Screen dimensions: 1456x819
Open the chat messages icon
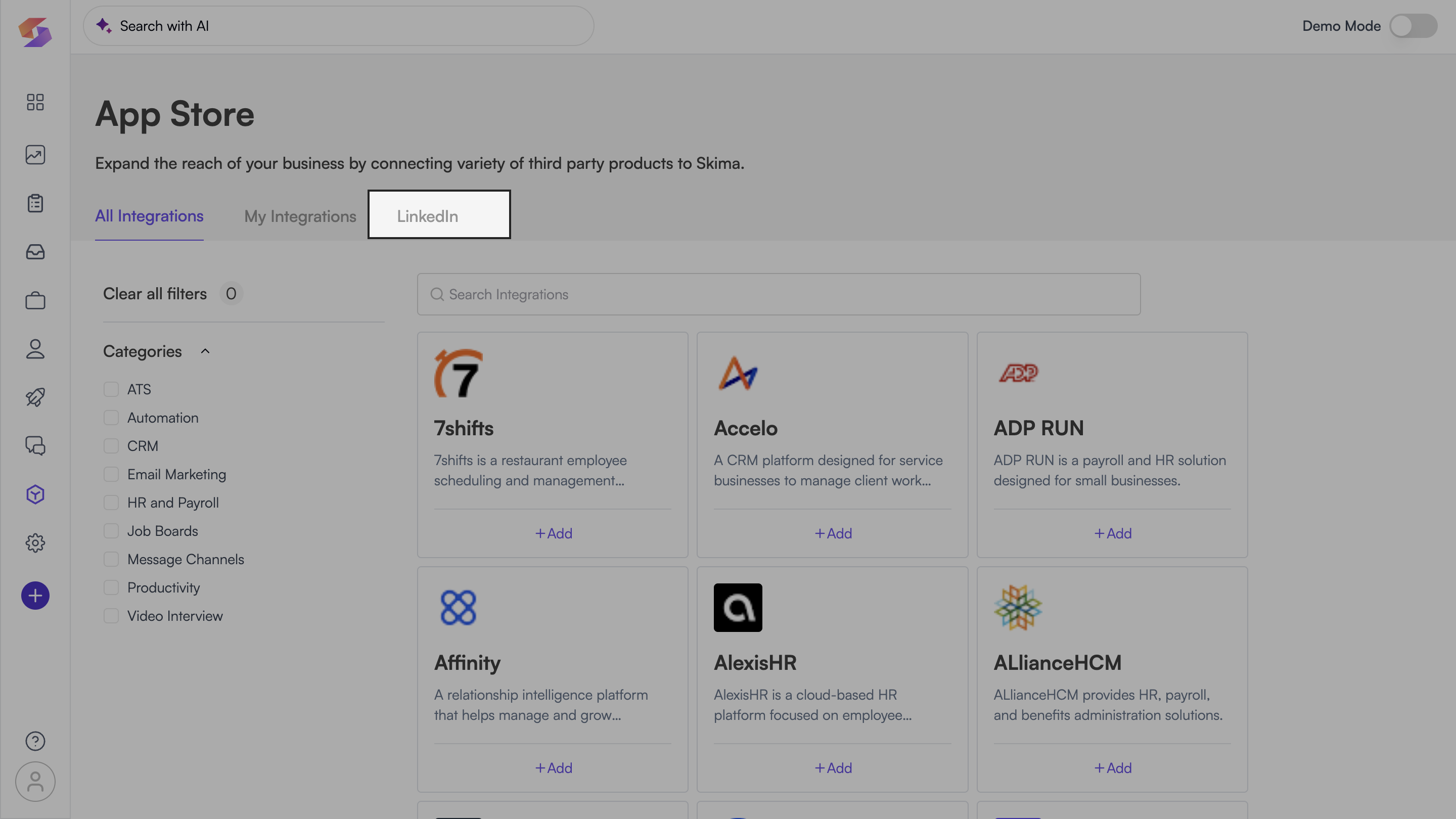click(x=35, y=446)
